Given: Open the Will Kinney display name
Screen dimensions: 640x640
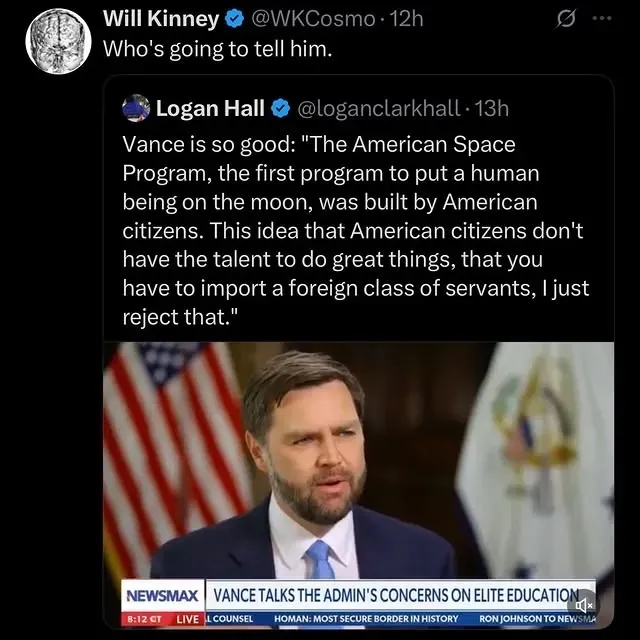Looking at the screenshot, I should coord(161,19).
